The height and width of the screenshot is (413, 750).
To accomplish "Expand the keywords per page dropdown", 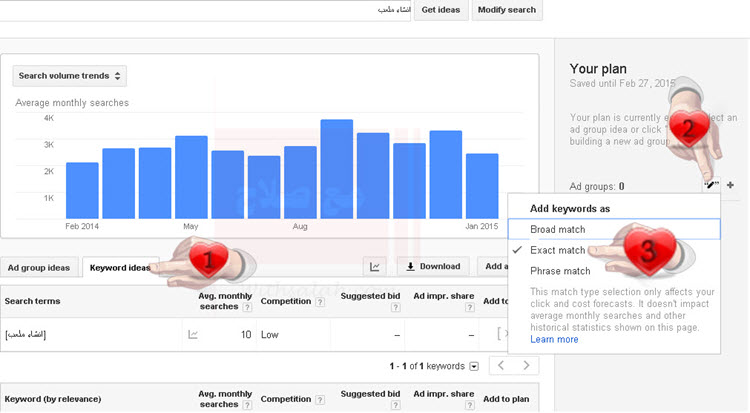I will [474, 366].
